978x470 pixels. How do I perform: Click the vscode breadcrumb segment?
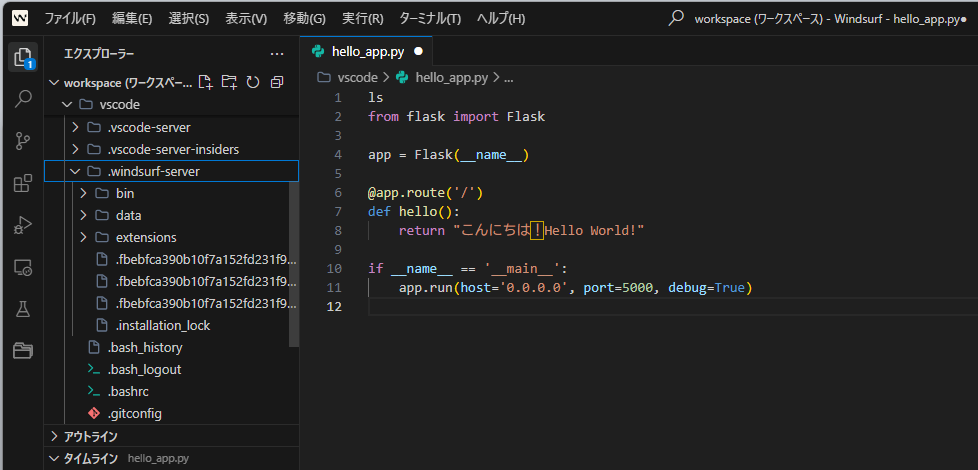(x=357, y=78)
